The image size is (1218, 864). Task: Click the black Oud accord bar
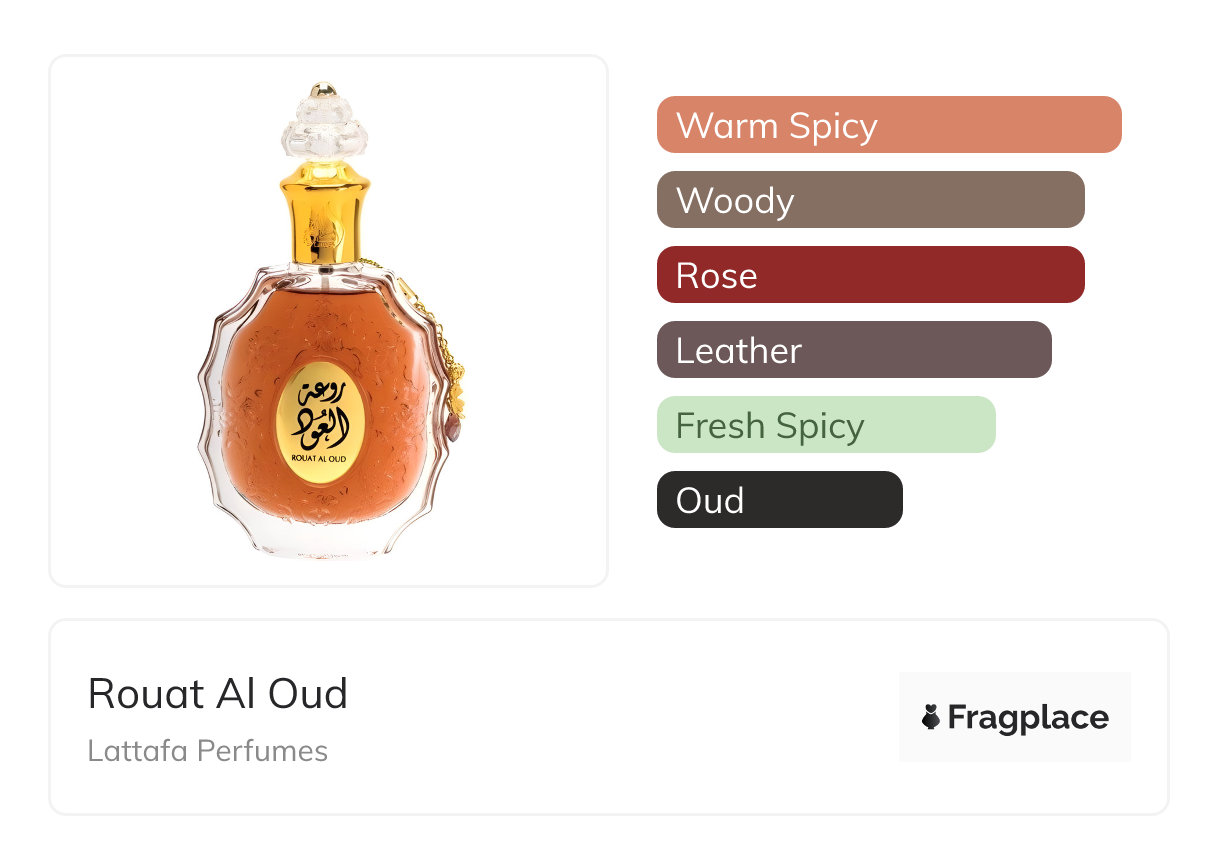tap(779, 500)
